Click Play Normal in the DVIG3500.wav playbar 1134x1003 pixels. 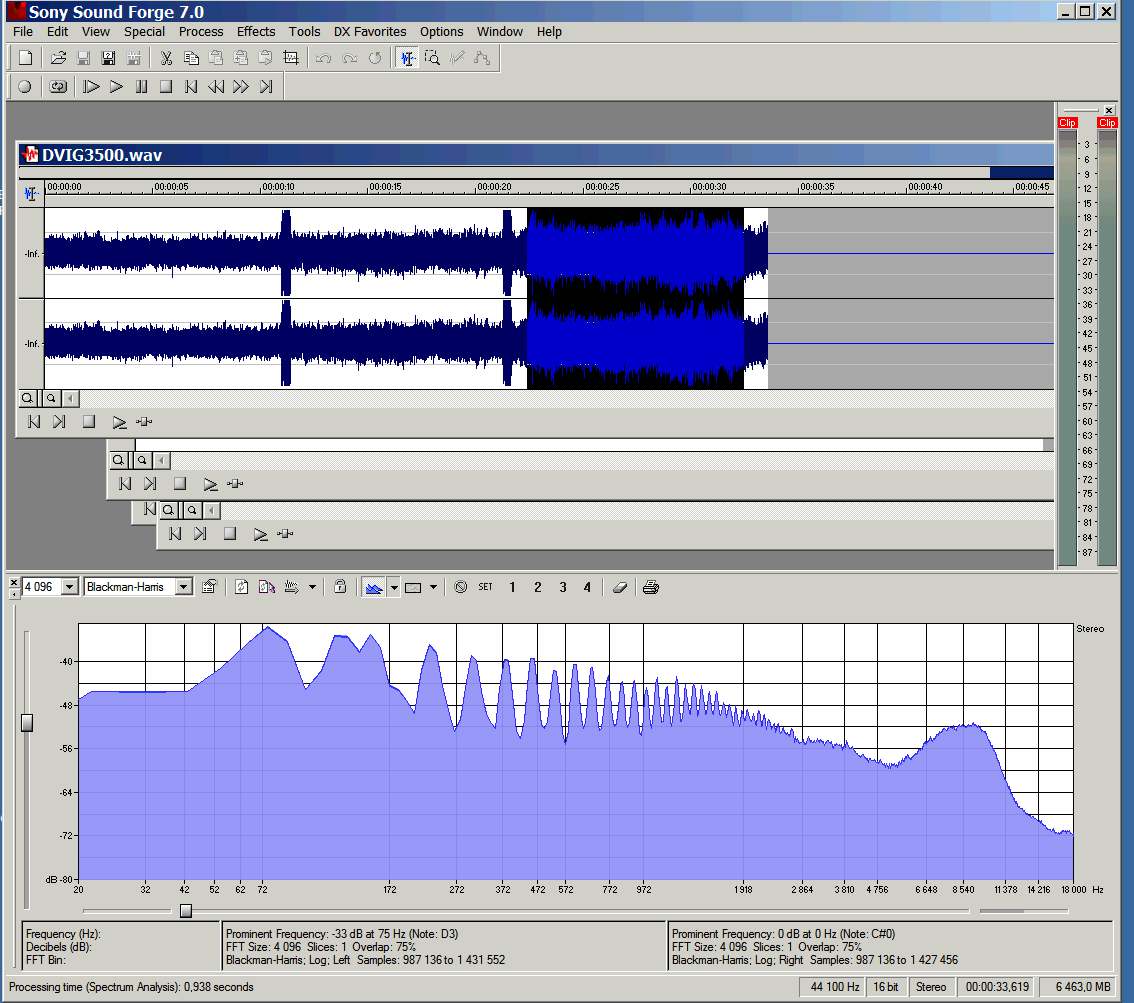[119, 422]
